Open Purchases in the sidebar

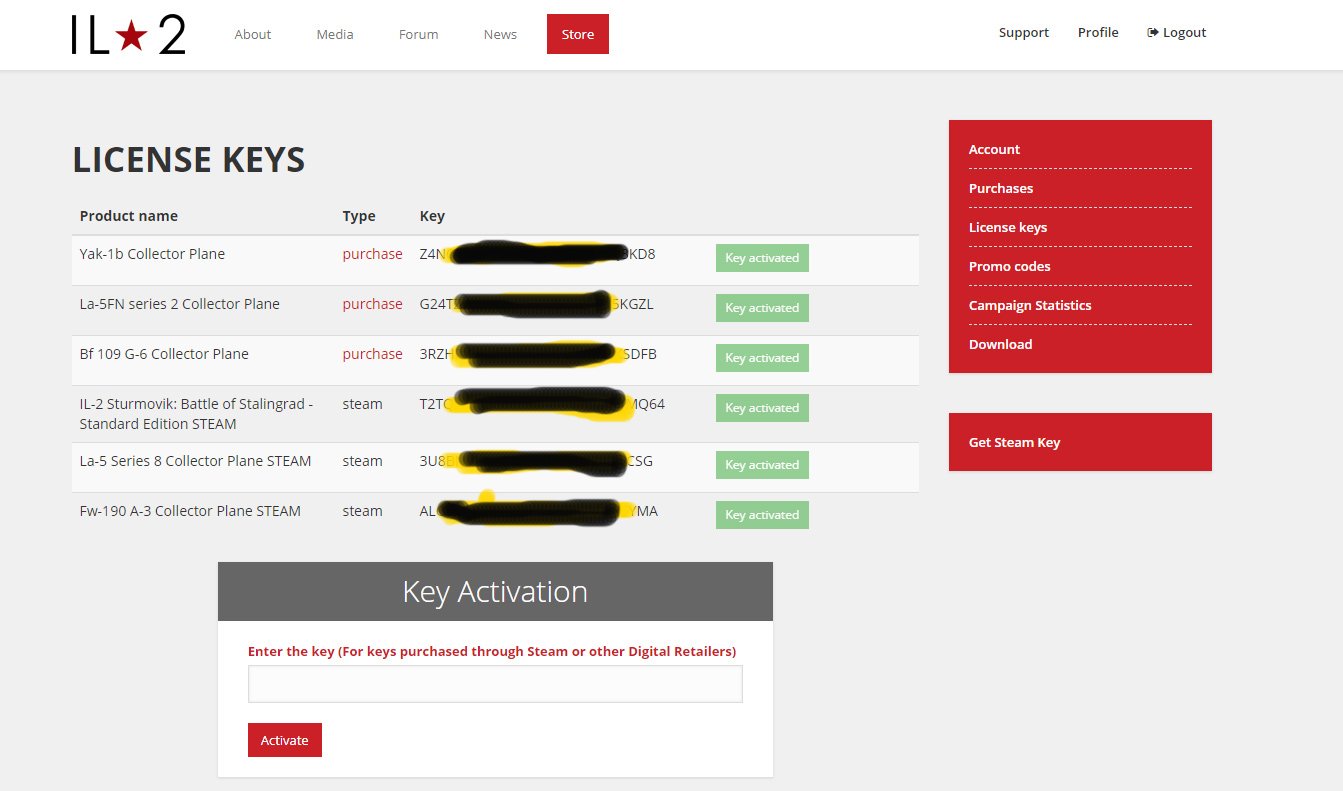click(1001, 188)
